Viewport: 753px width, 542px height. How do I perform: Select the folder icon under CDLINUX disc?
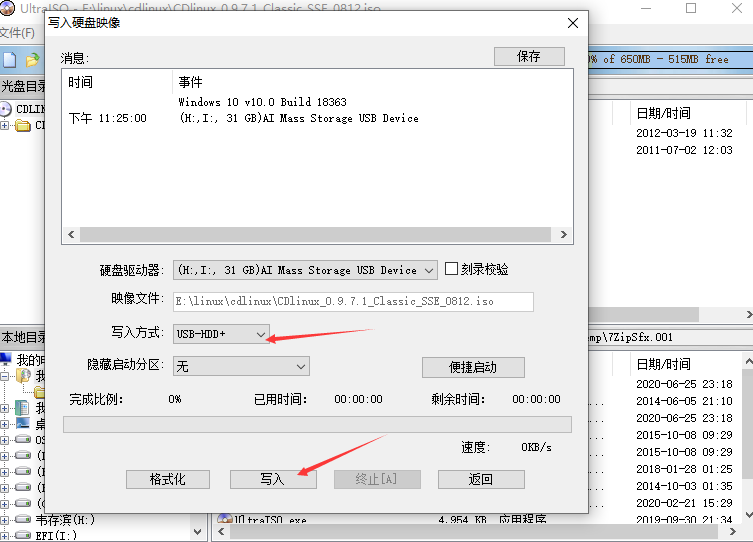coord(23,125)
